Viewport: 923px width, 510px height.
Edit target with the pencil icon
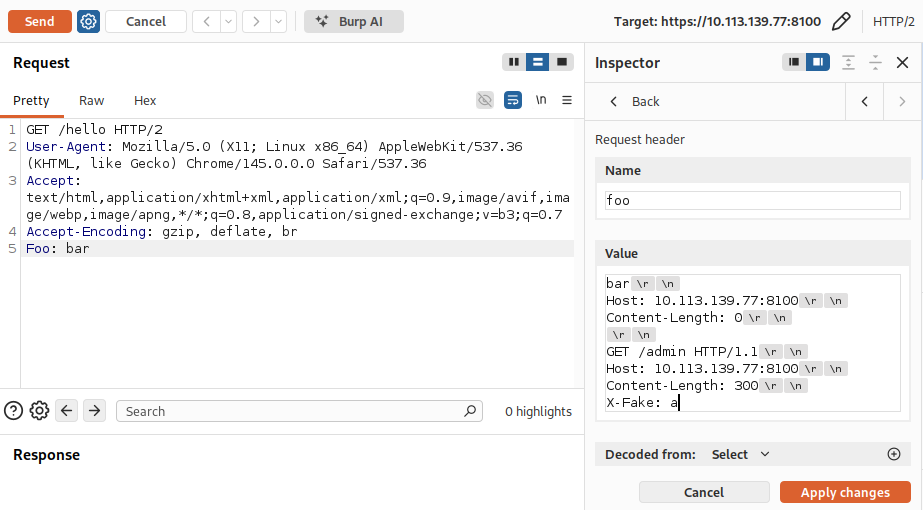tap(841, 22)
